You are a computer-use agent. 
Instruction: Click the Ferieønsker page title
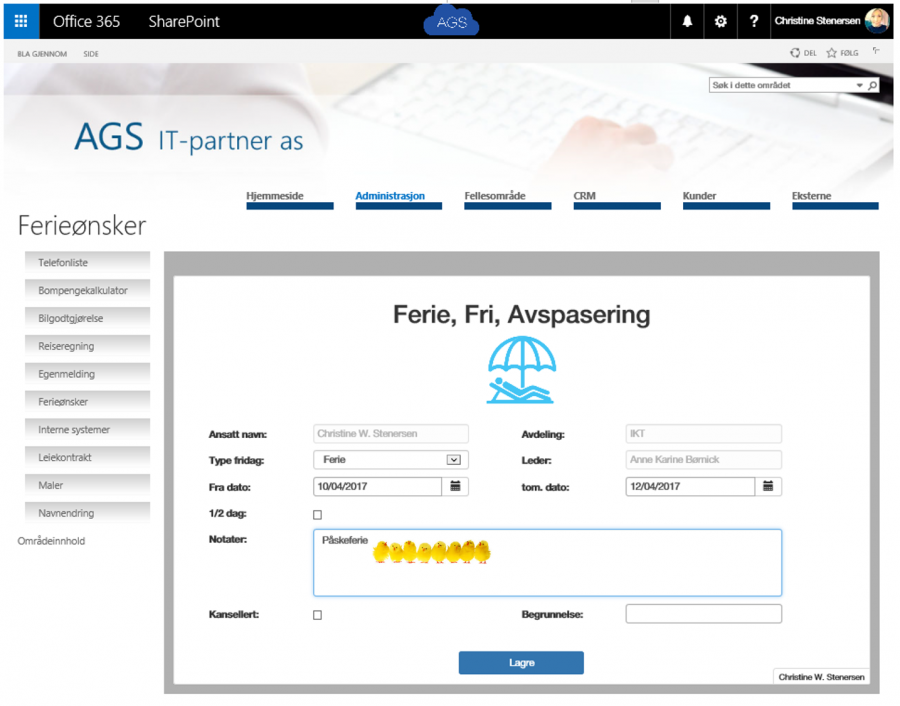click(x=82, y=226)
